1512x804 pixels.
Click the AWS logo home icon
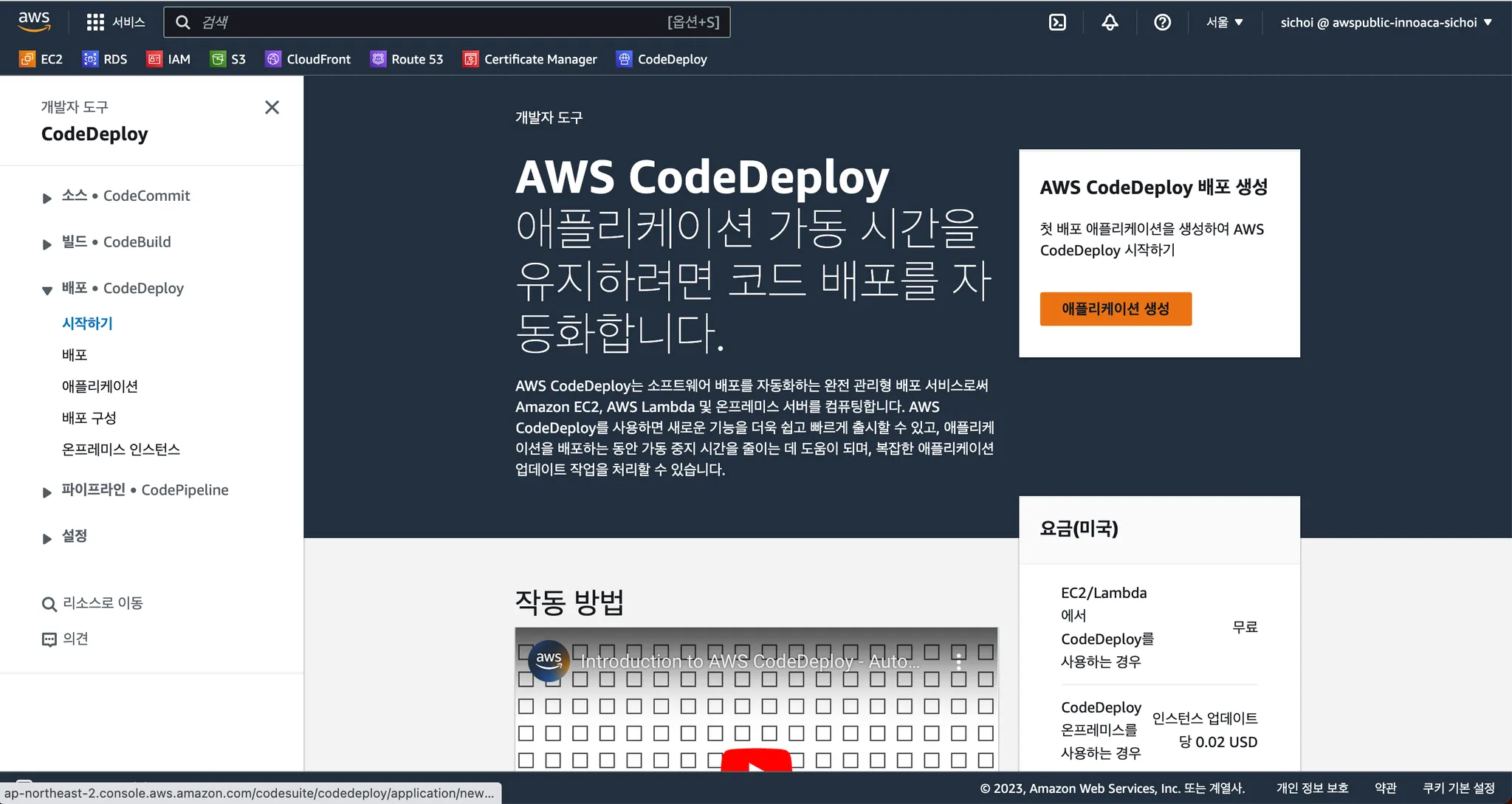34,21
